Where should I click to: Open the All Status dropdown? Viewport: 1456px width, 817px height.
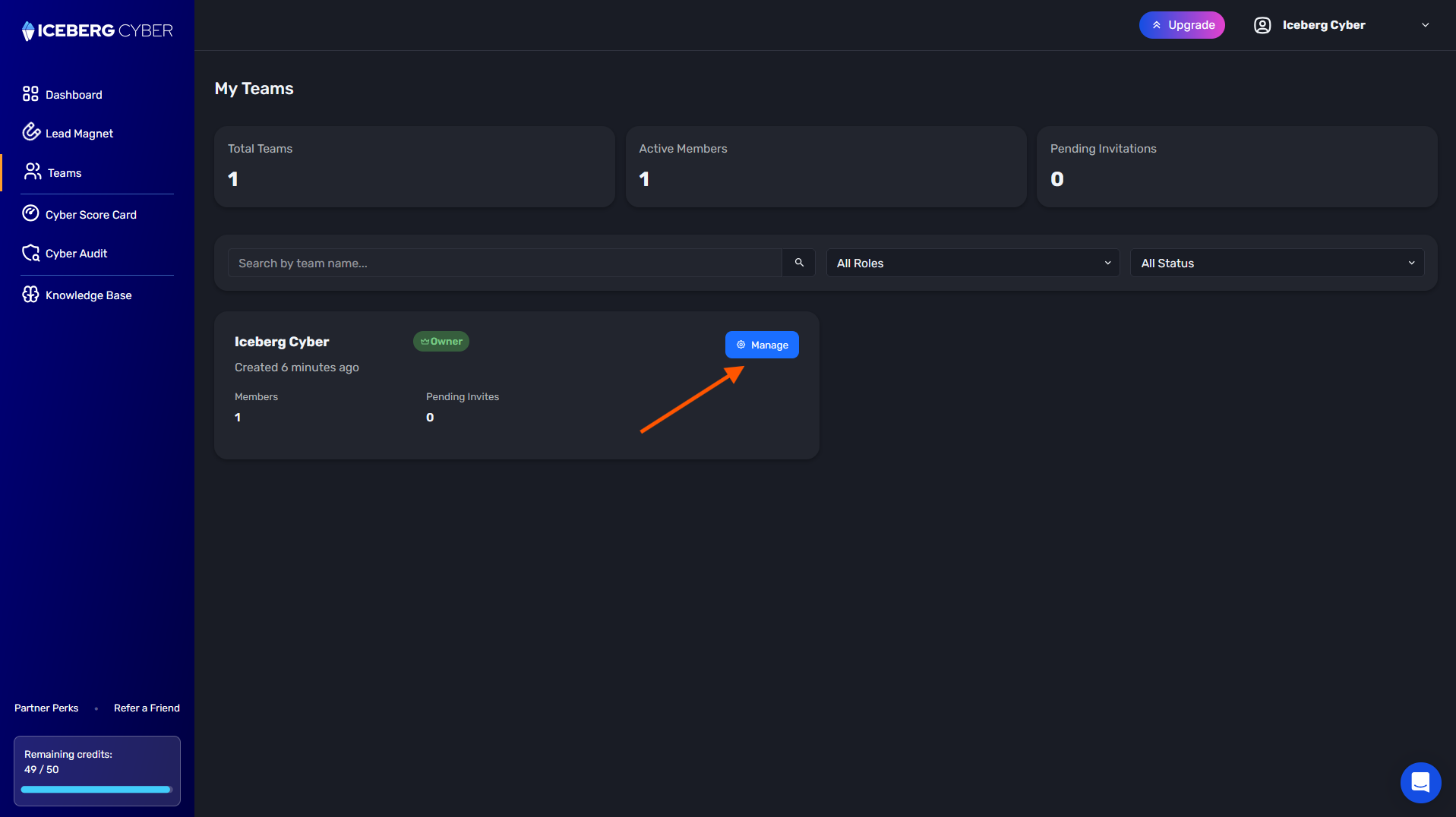pyautogui.click(x=1277, y=263)
